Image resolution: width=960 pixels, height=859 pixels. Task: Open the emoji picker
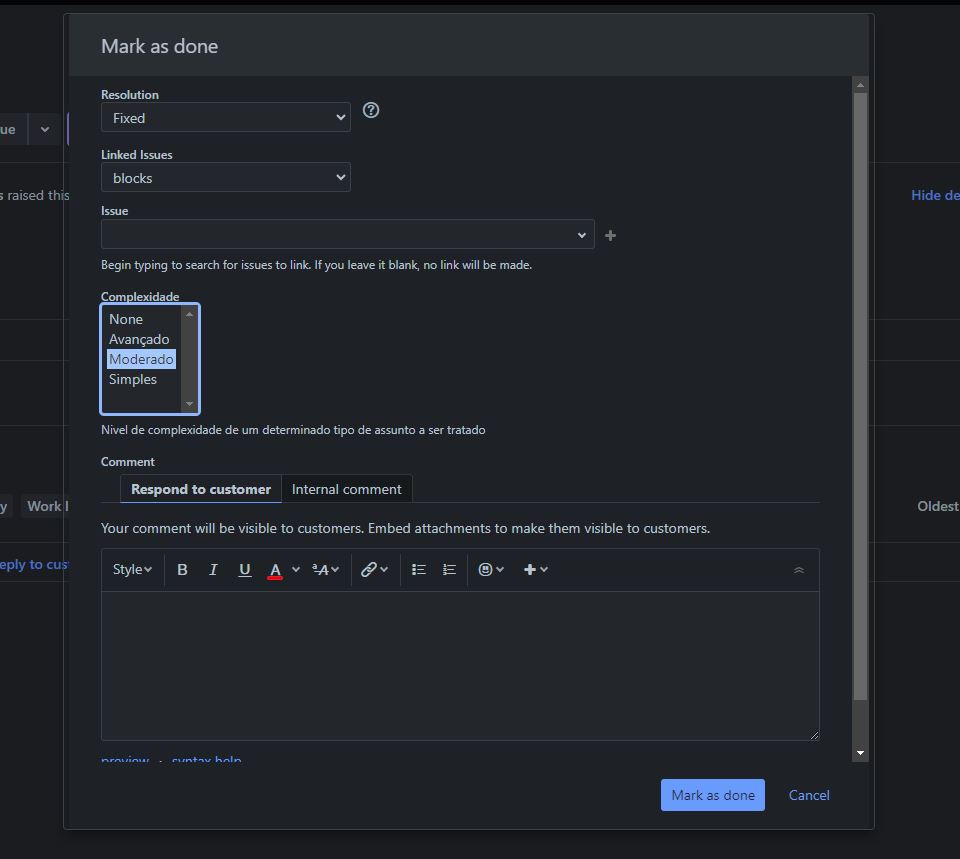486,569
